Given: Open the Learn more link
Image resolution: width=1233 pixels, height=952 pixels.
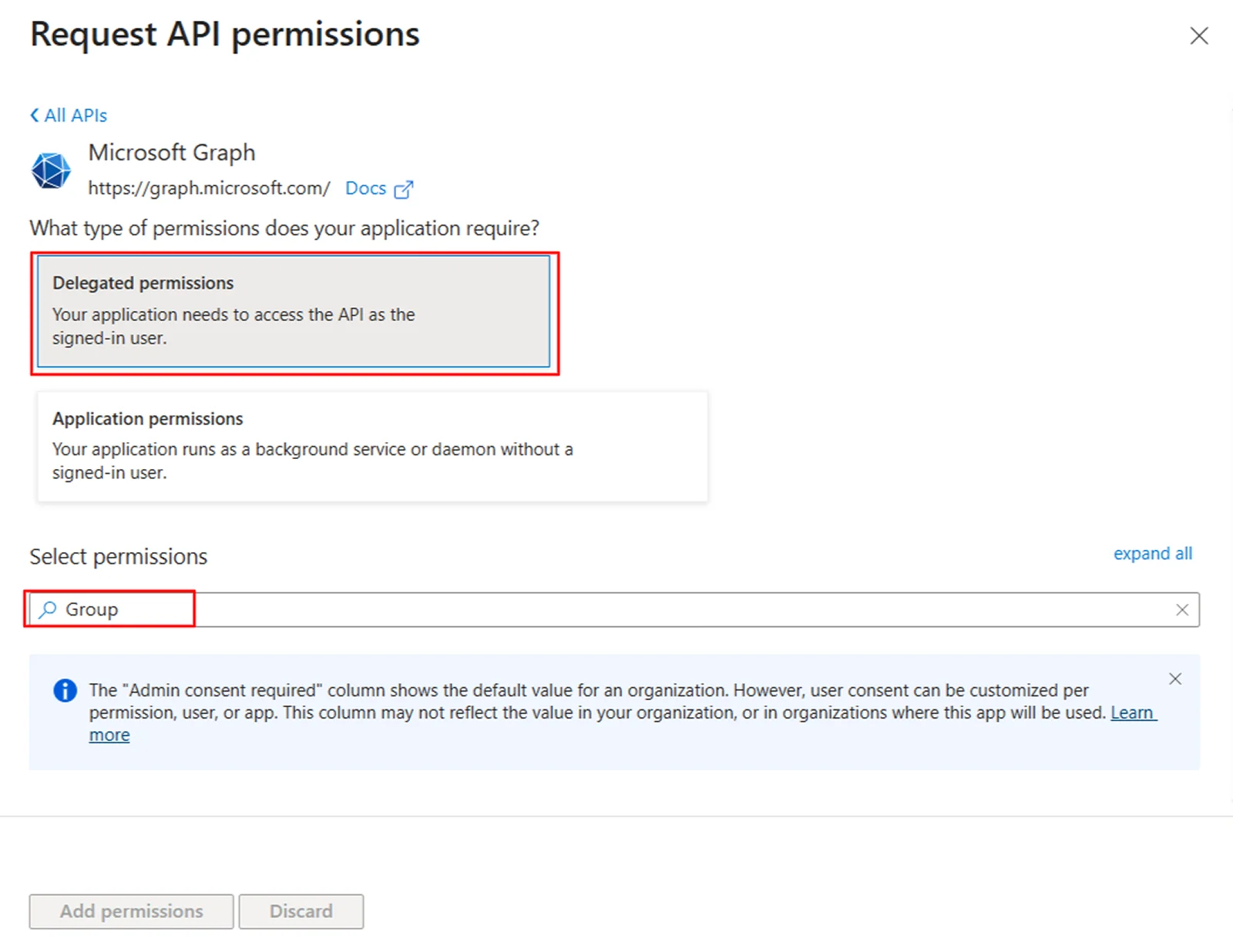Looking at the screenshot, I should (1132, 713).
